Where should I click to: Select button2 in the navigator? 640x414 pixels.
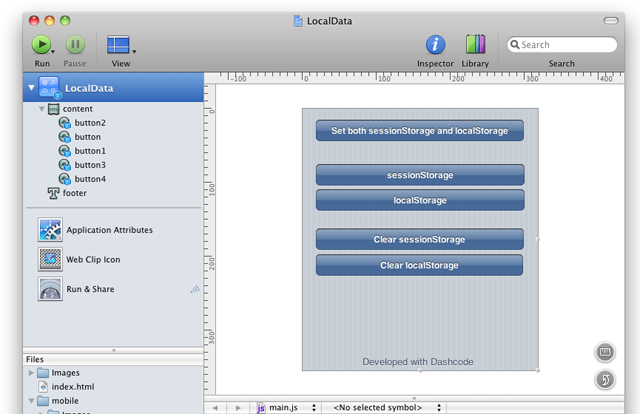pos(89,123)
